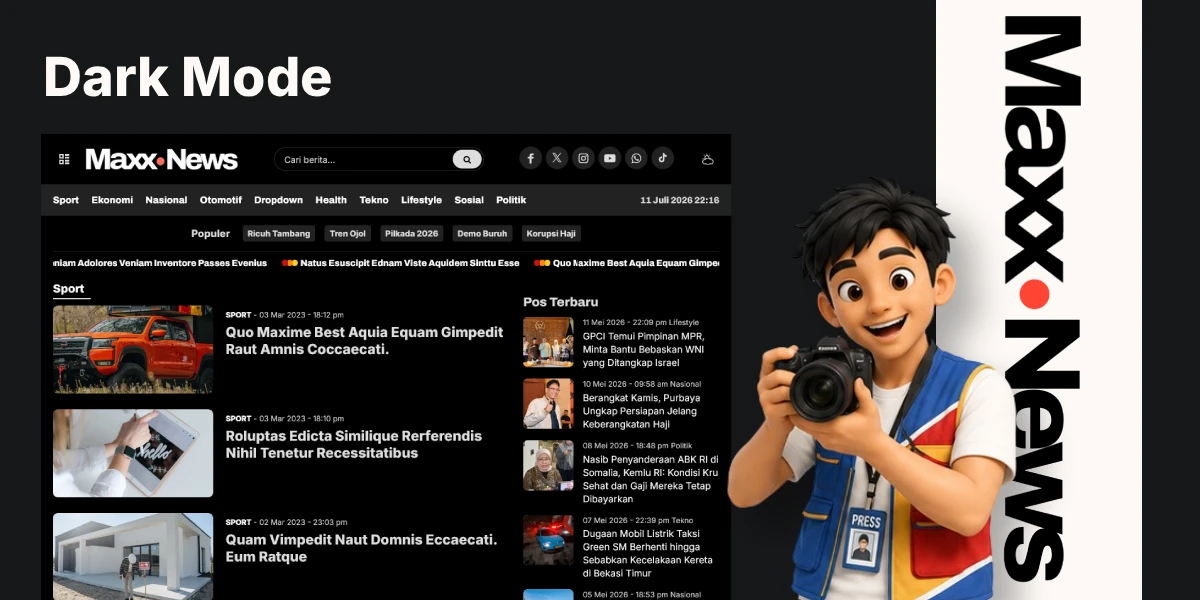Click the 'Pos Terbaru' heading

pos(560,302)
